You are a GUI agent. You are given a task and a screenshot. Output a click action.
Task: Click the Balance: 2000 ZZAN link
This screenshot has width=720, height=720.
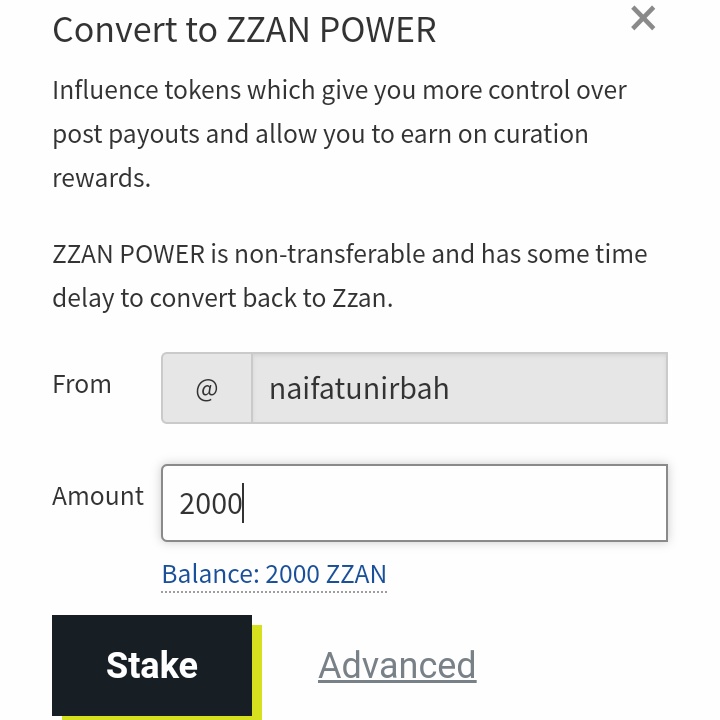(274, 574)
